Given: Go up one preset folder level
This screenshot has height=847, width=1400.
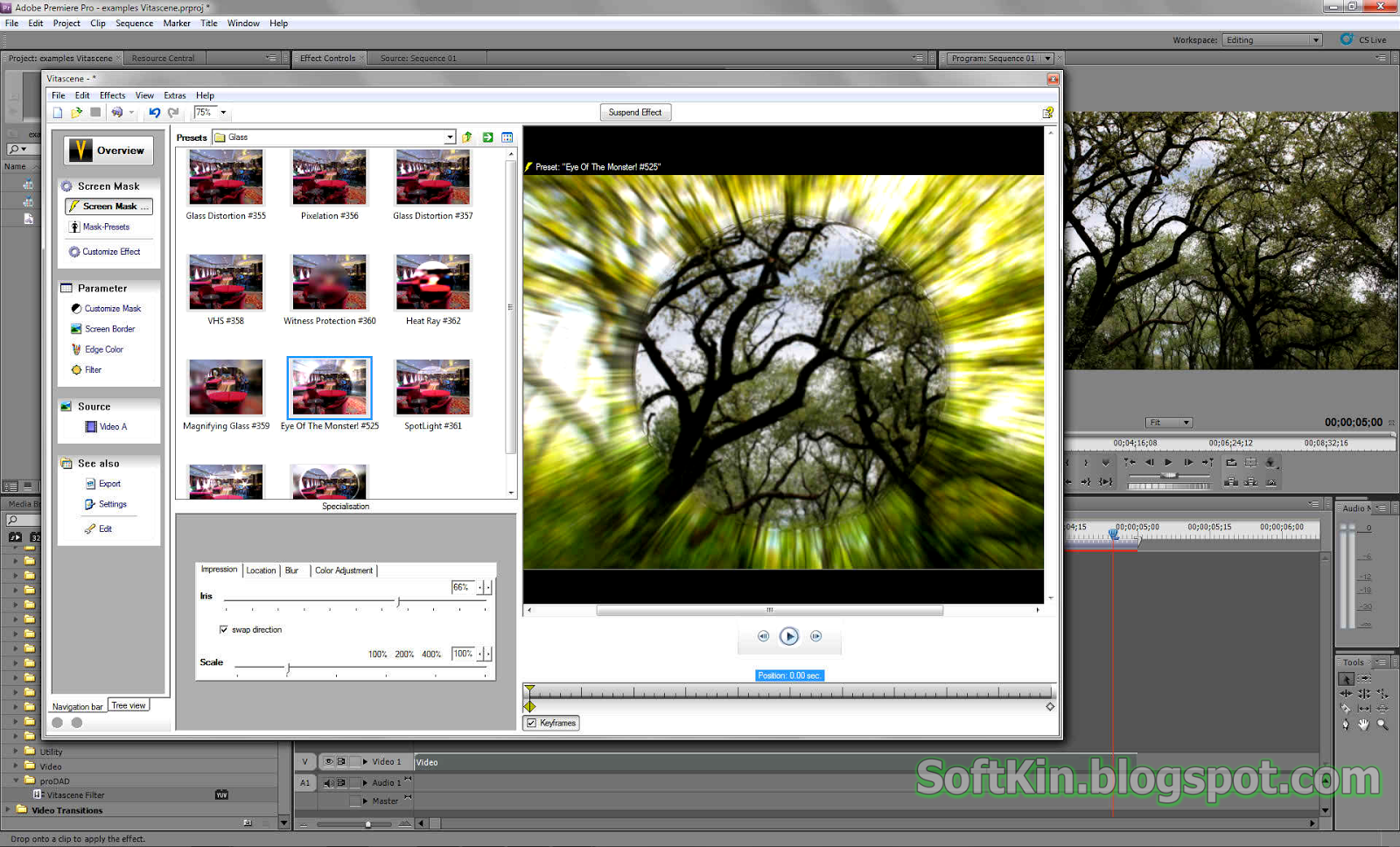Looking at the screenshot, I should coord(467,137).
